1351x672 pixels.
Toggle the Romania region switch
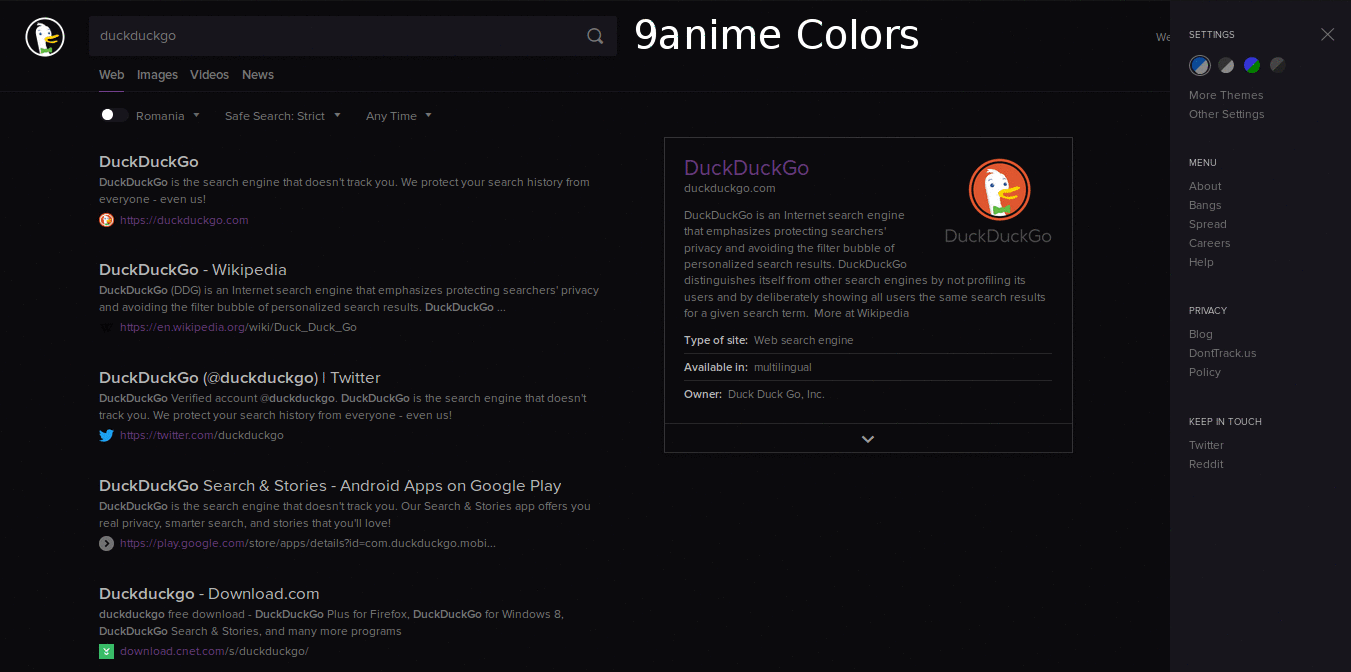(114, 115)
